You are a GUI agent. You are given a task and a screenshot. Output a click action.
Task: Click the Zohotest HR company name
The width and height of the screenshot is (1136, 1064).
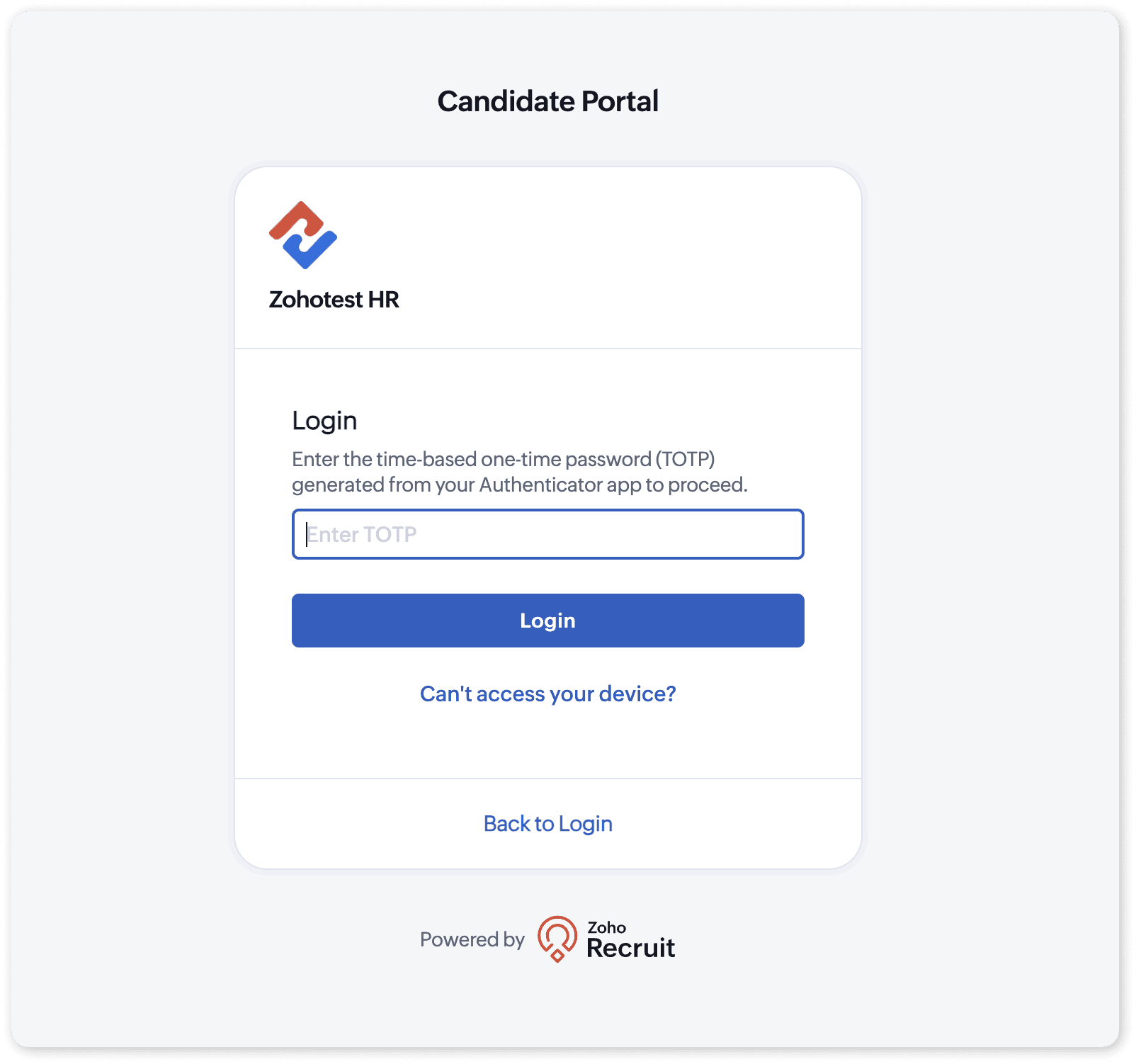pos(334,300)
